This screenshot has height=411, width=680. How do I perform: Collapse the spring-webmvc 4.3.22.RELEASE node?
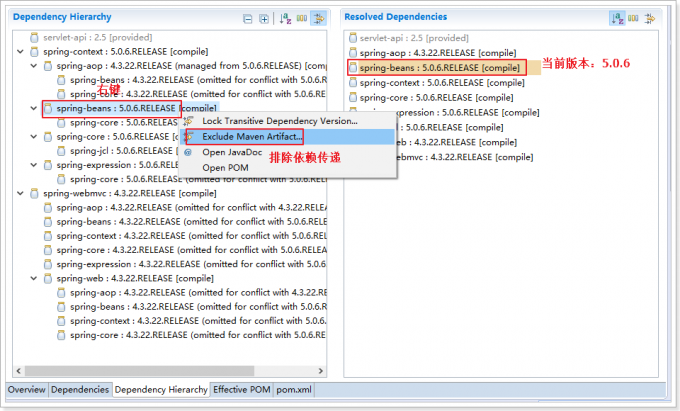coord(21,193)
